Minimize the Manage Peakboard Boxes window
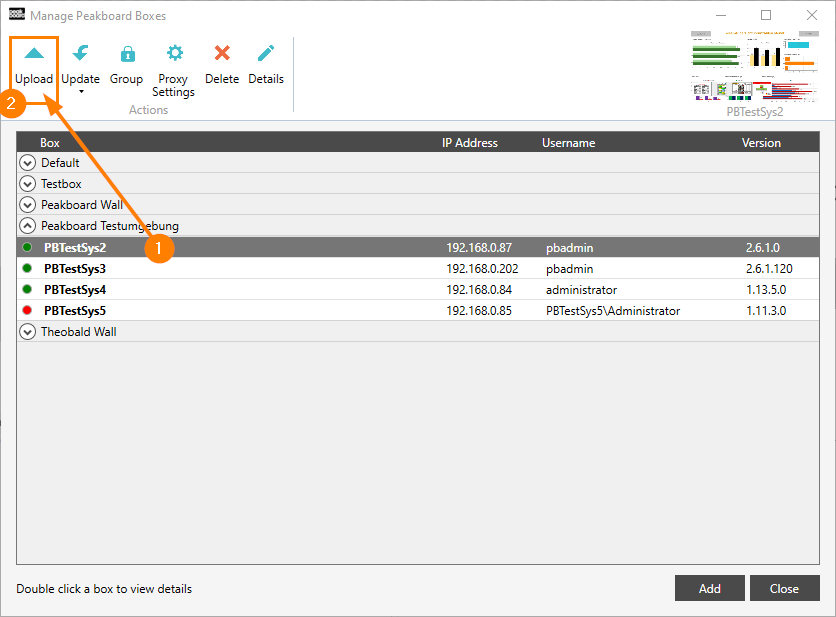Image resolution: width=836 pixels, height=617 pixels. click(x=721, y=15)
